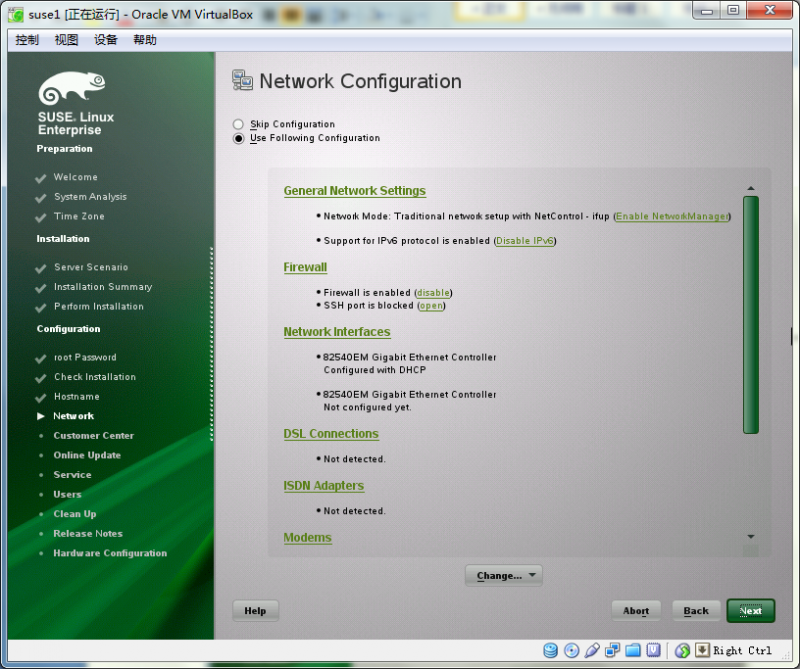Click the Abort button
Screen dimensions: 800x669
(x=636, y=610)
